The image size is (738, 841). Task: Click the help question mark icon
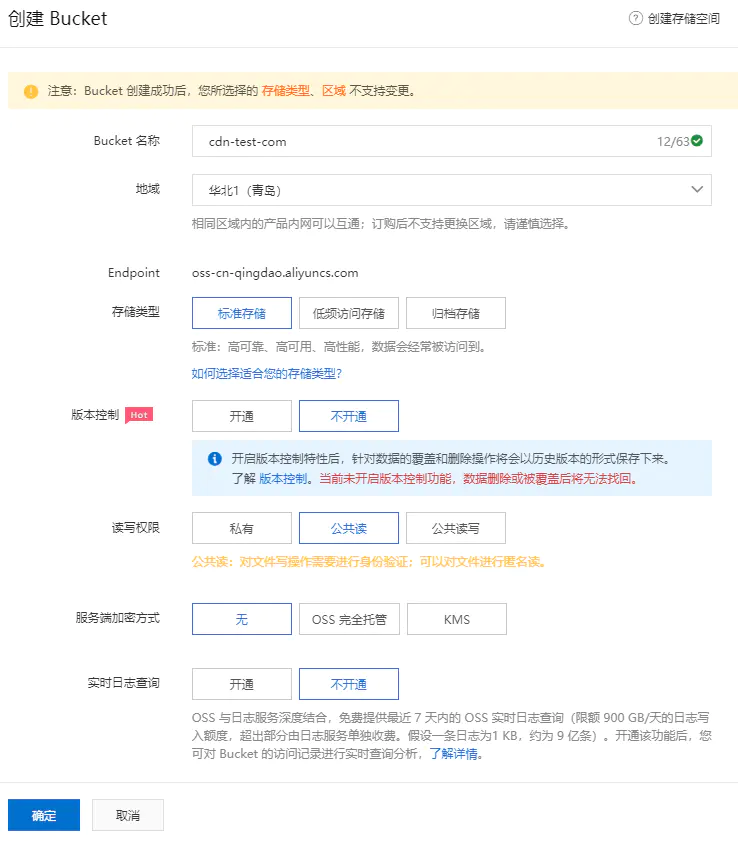click(635, 19)
